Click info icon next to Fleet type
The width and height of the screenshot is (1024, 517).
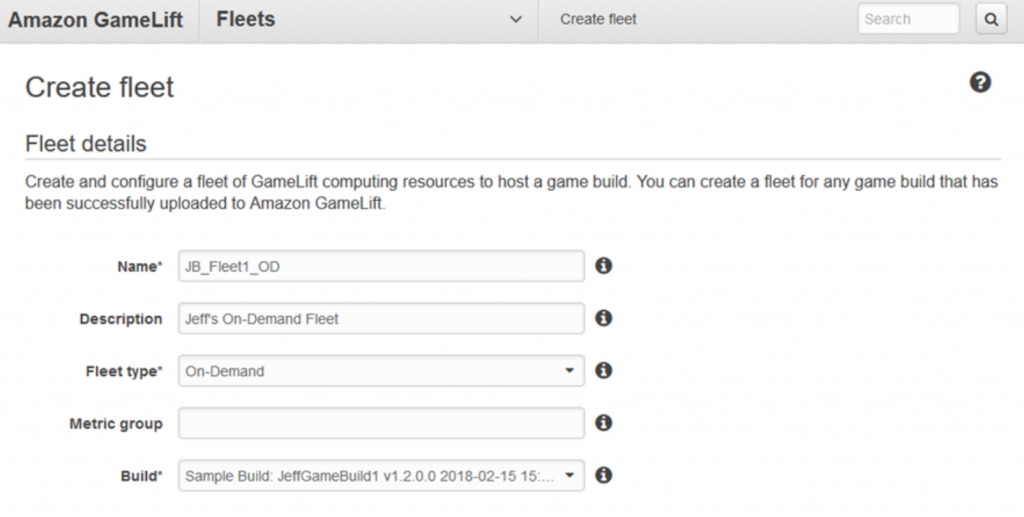point(603,370)
